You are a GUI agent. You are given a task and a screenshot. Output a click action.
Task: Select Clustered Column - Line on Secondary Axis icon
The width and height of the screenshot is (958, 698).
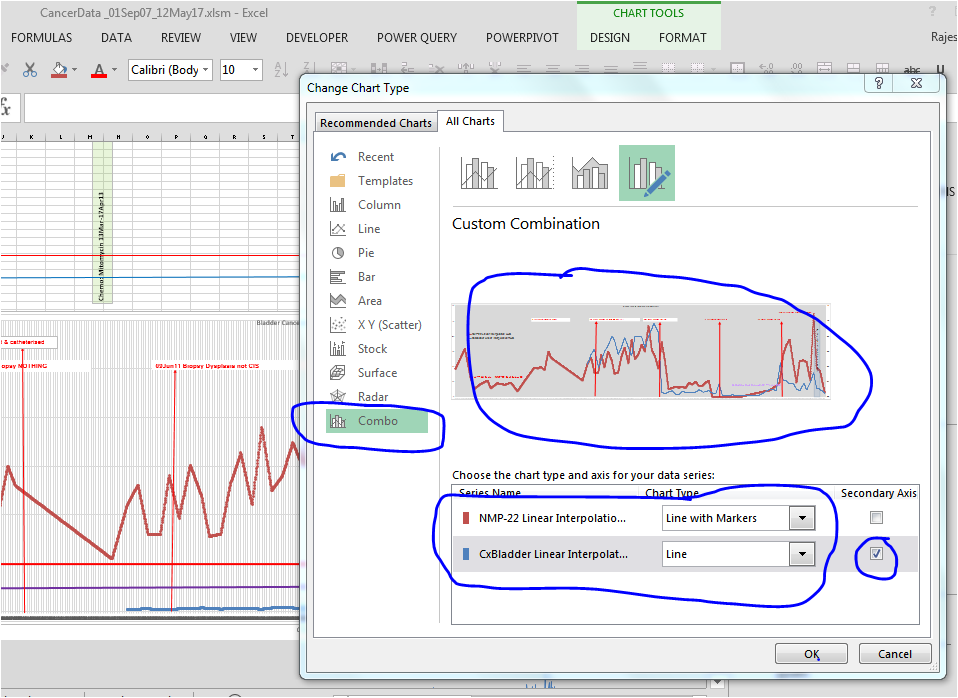[535, 173]
